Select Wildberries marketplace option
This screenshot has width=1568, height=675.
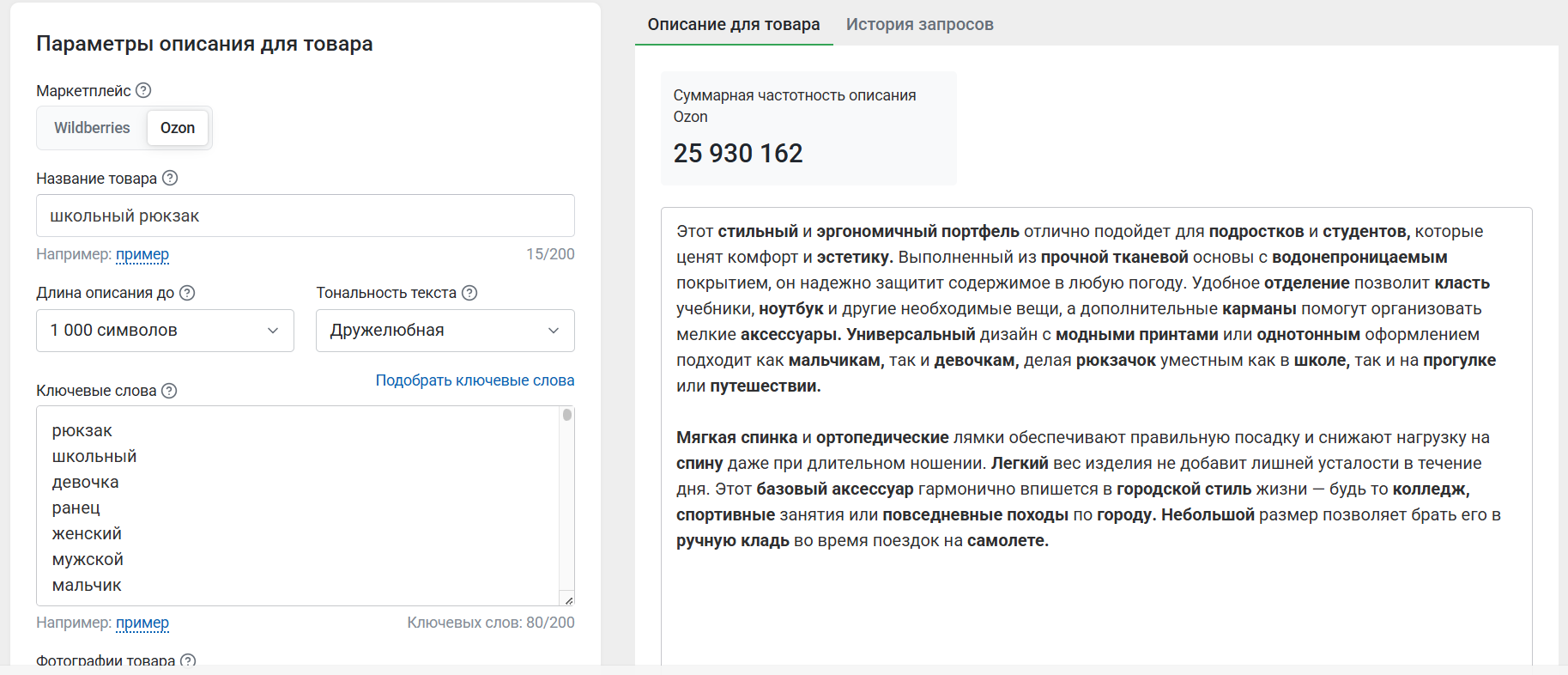click(92, 128)
